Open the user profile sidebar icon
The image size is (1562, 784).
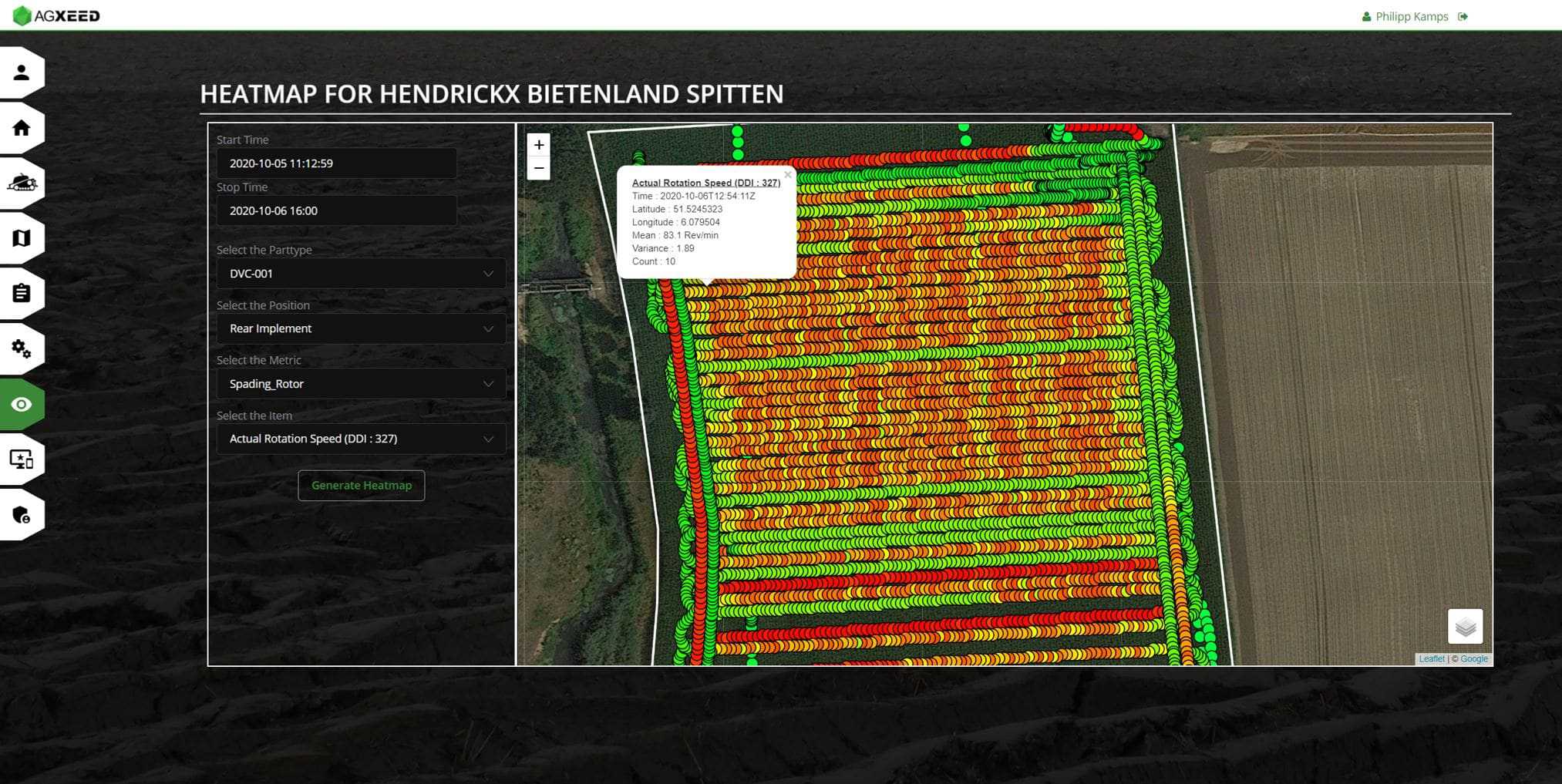22,72
